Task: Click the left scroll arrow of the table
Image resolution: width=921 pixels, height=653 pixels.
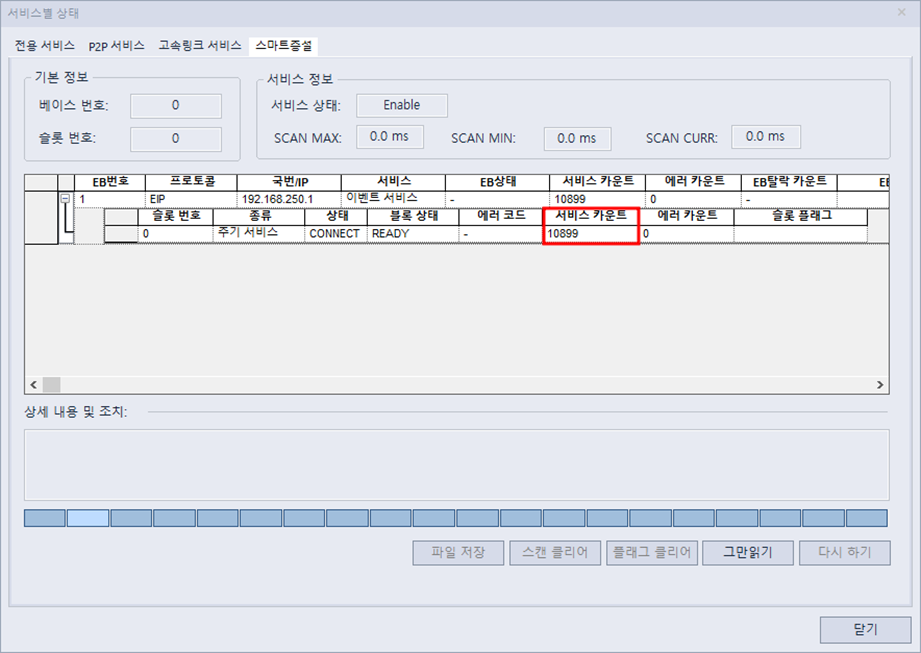Action: pyautogui.click(x=33, y=384)
